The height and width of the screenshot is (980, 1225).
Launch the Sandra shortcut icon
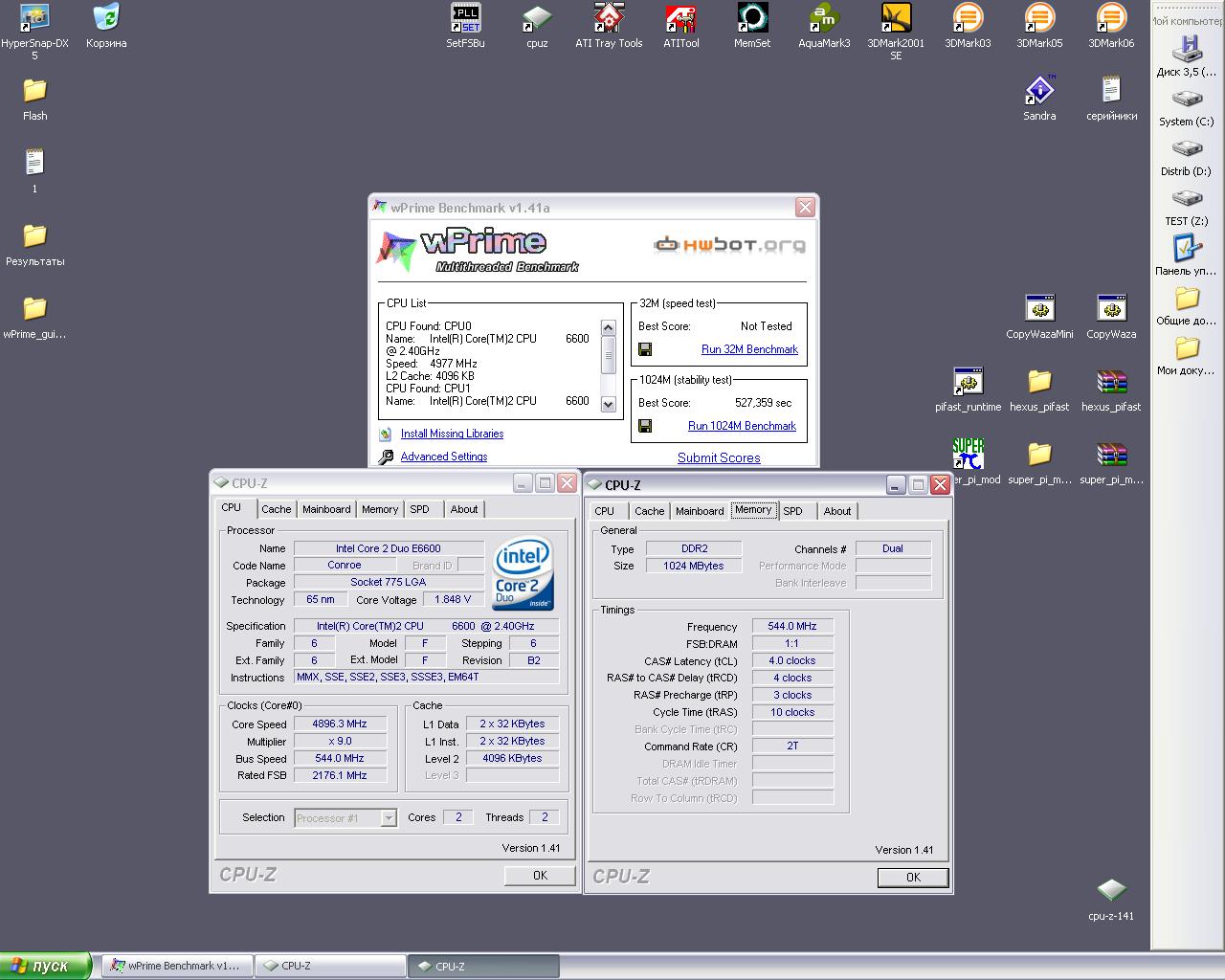pos(1039,90)
